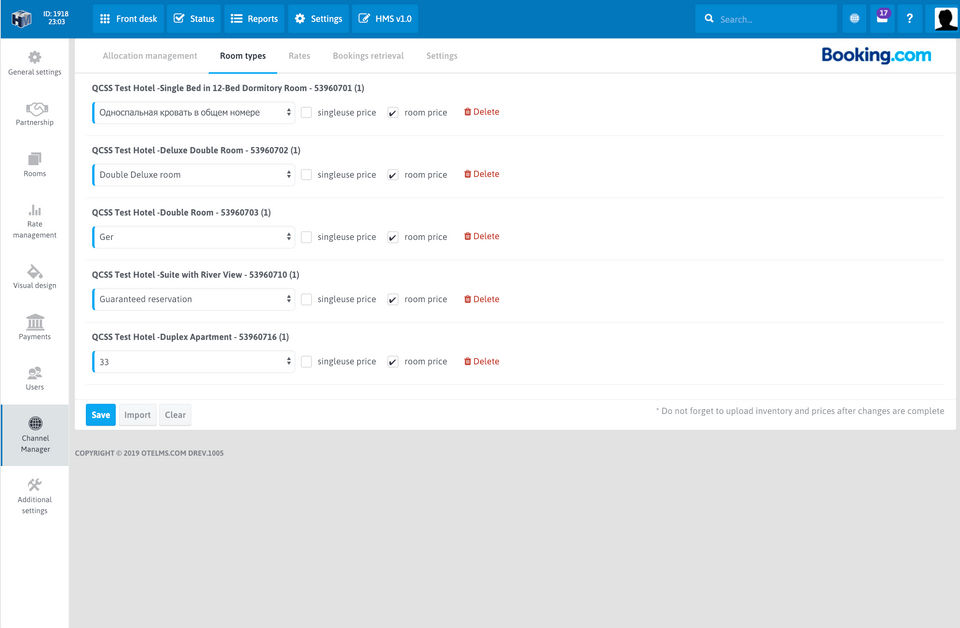This screenshot has width=960, height=628.
Task: Open Payments bank icon in sidebar
Action: [x=35, y=322]
